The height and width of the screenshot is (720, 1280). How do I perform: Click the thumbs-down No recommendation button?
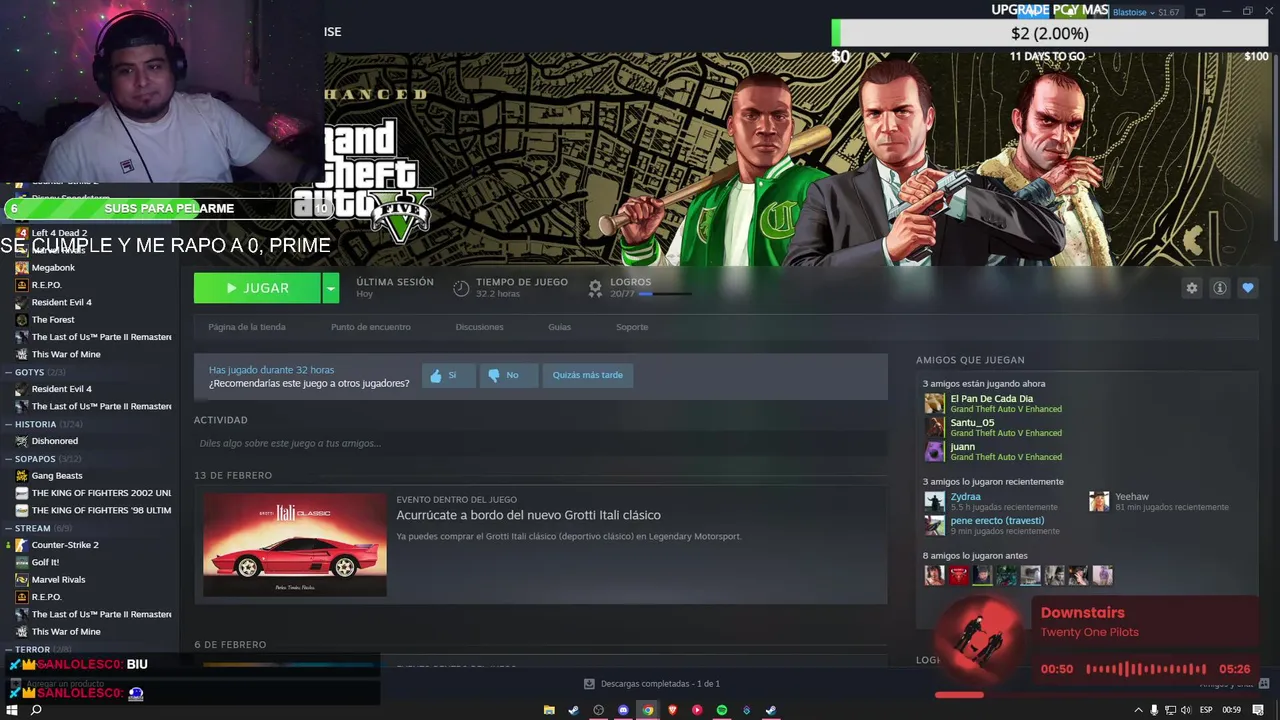tap(507, 375)
